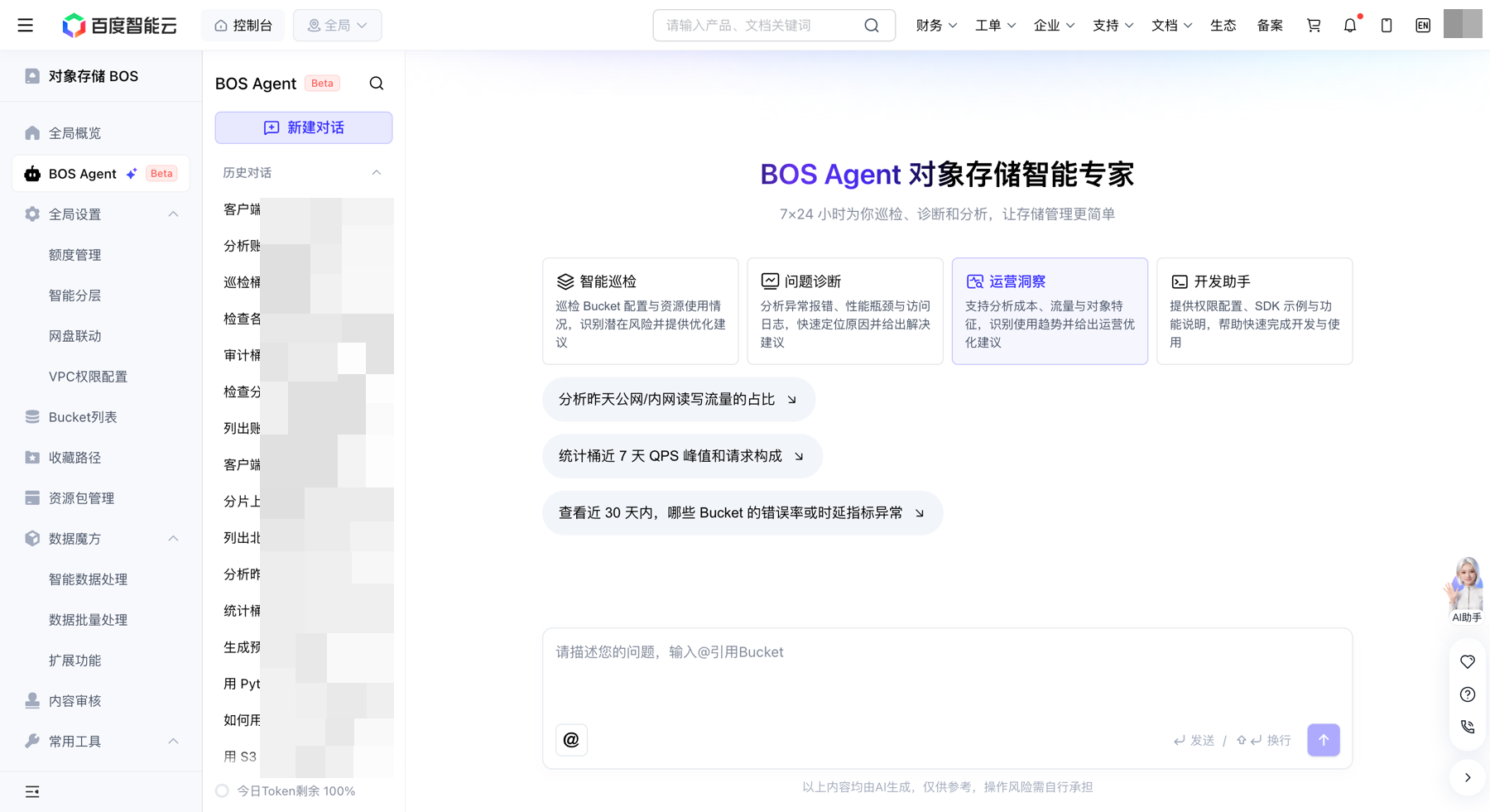Focus the question description input box

[x=947, y=675]
